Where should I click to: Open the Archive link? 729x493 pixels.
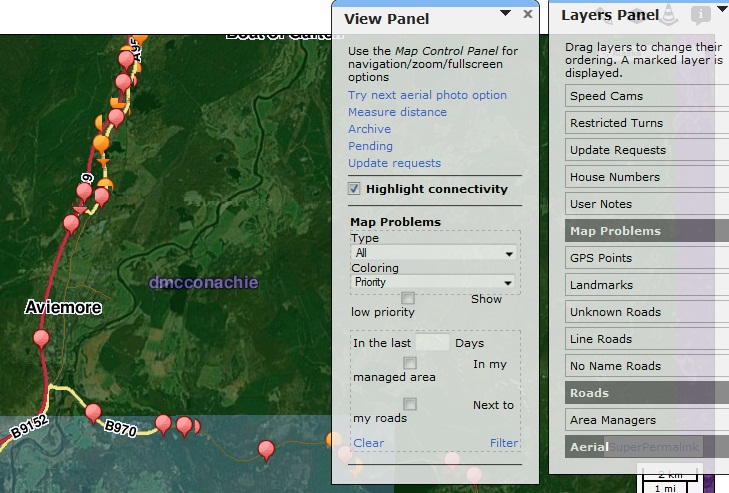(370, 129)
